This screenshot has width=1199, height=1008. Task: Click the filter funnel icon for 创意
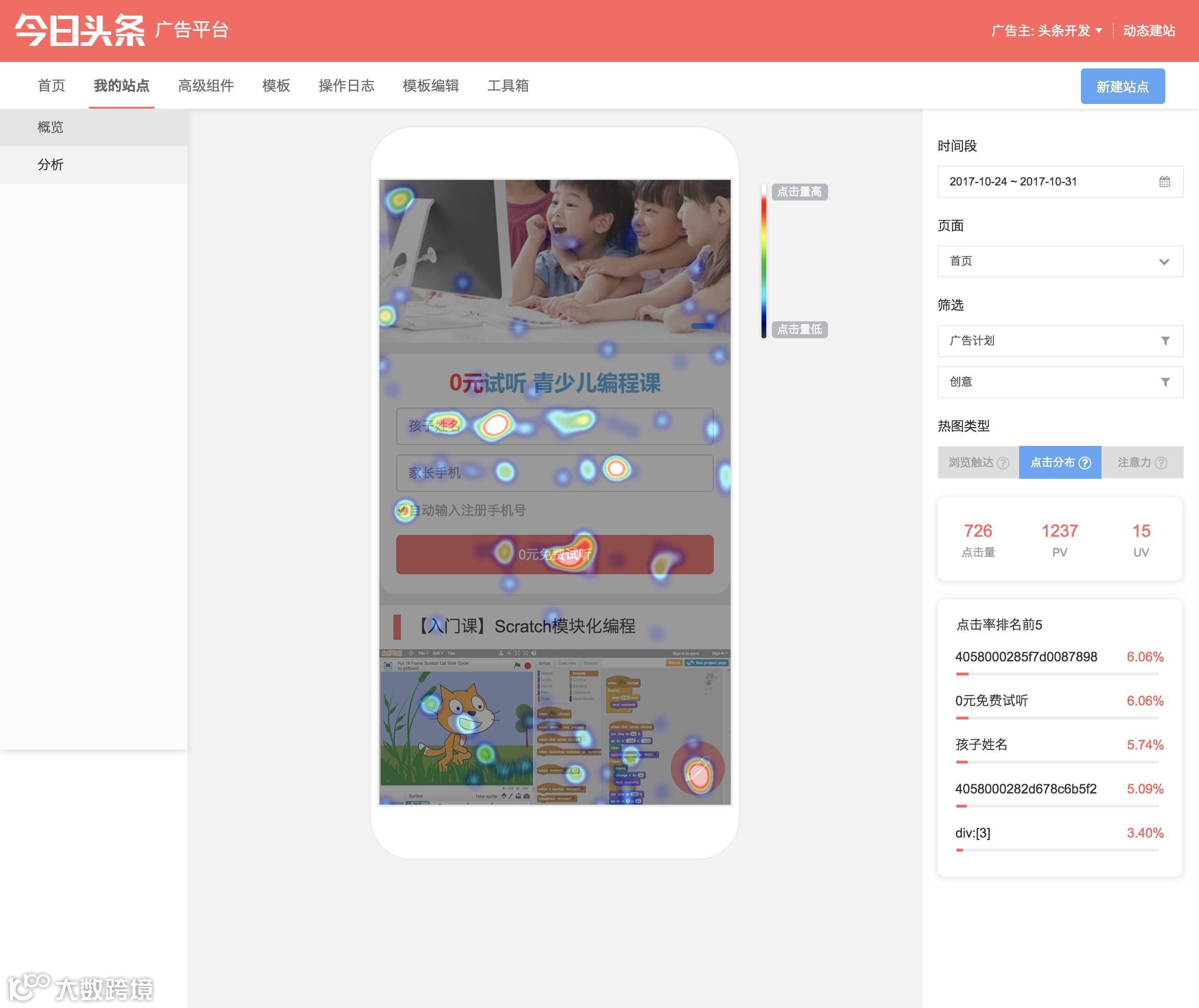(x=1165, y=382)
